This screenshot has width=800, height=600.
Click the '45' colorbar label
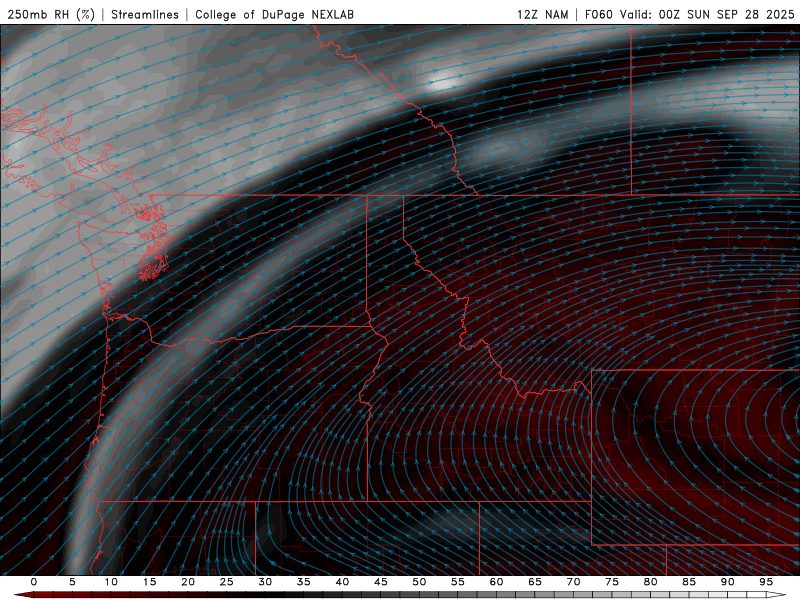point(381,582)
